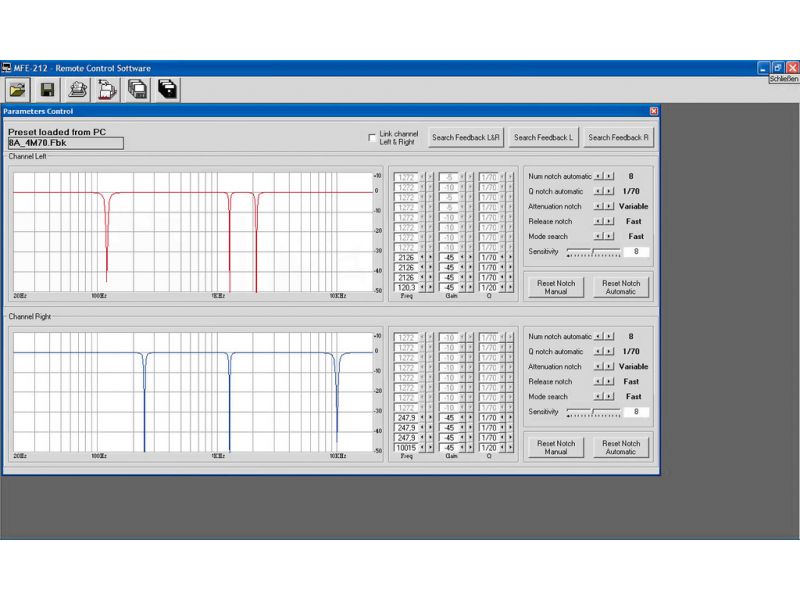Decrease Q notch automatic for Channel Left

point(599,191)
